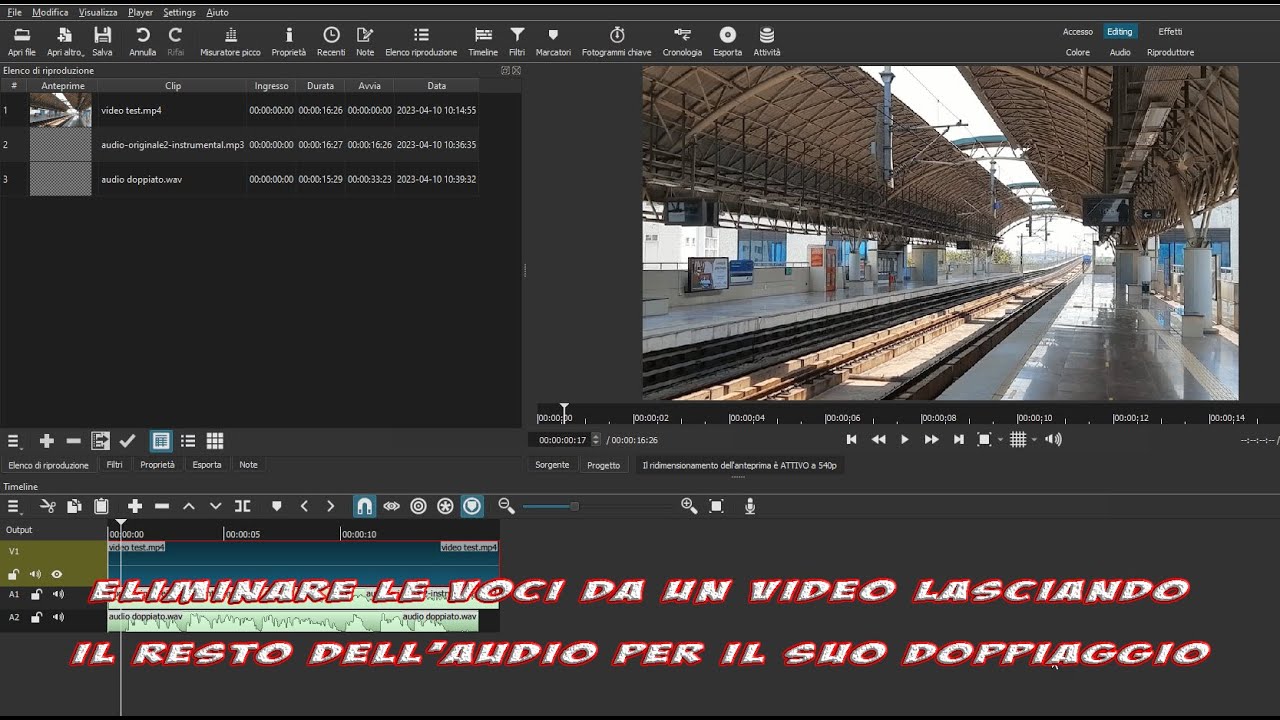
Task: Click timeline lift arrow-up icon
Action: tap(188, 507)
